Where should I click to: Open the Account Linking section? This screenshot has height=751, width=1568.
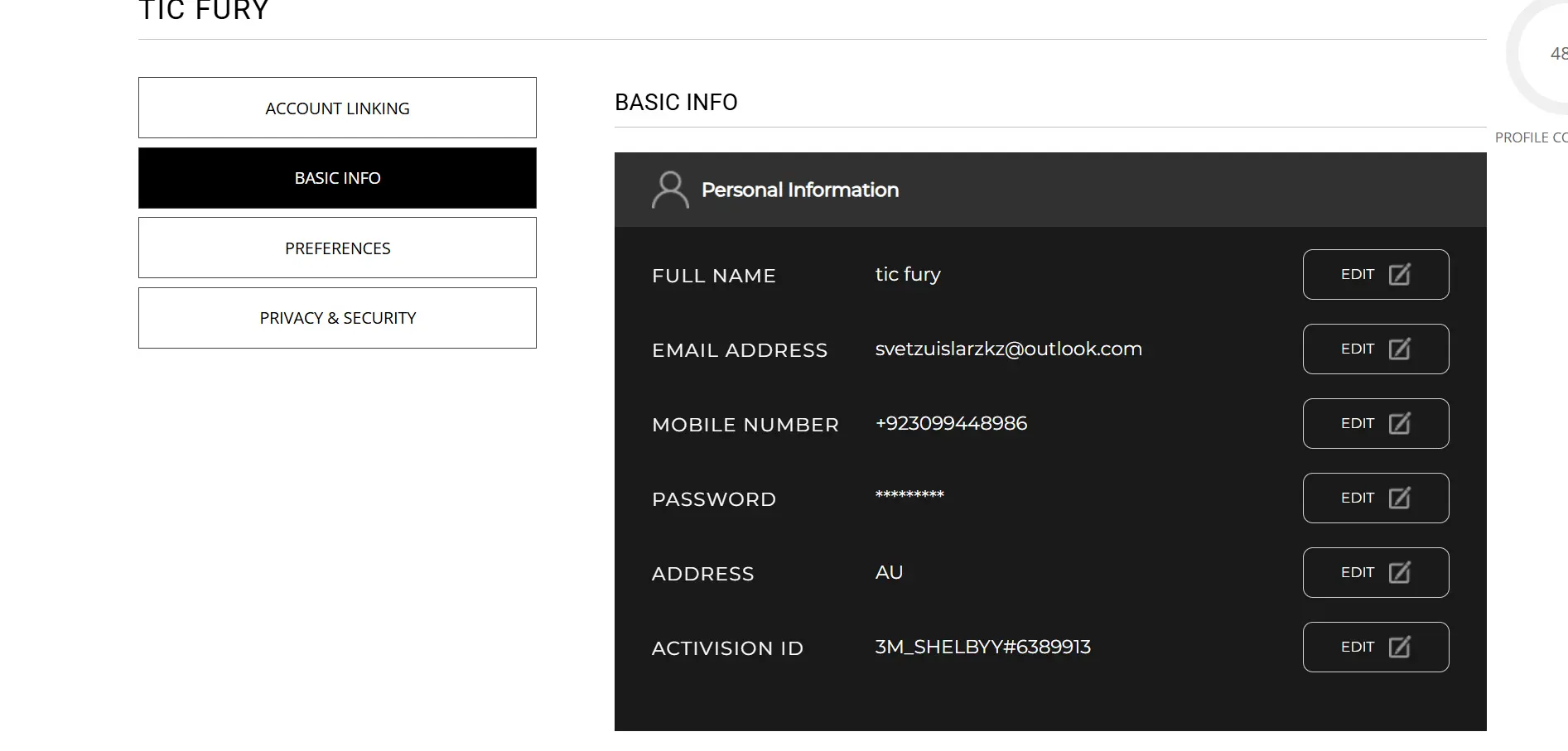click(337, 108)
